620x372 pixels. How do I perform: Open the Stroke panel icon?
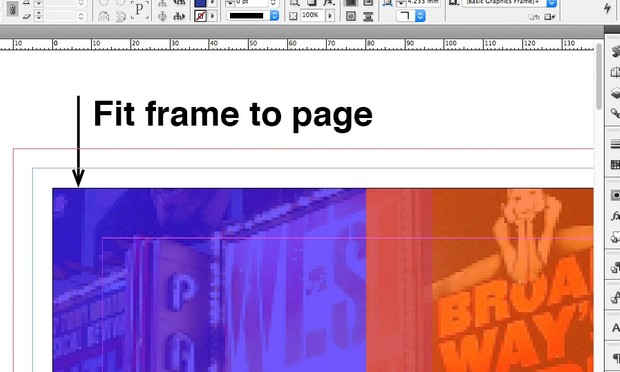tap(615, 144)
